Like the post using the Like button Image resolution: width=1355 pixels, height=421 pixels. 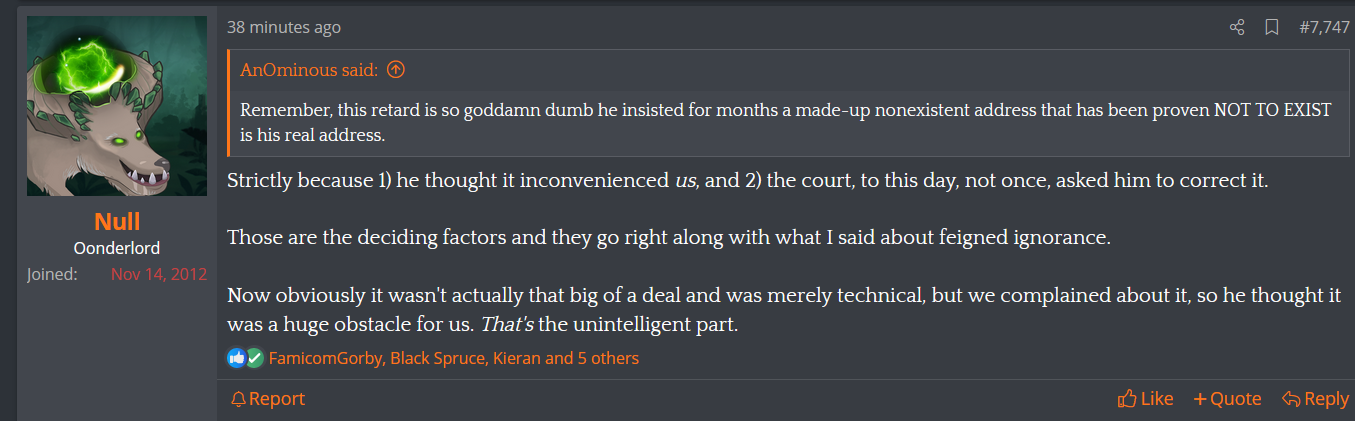(x=1145, y=399)
